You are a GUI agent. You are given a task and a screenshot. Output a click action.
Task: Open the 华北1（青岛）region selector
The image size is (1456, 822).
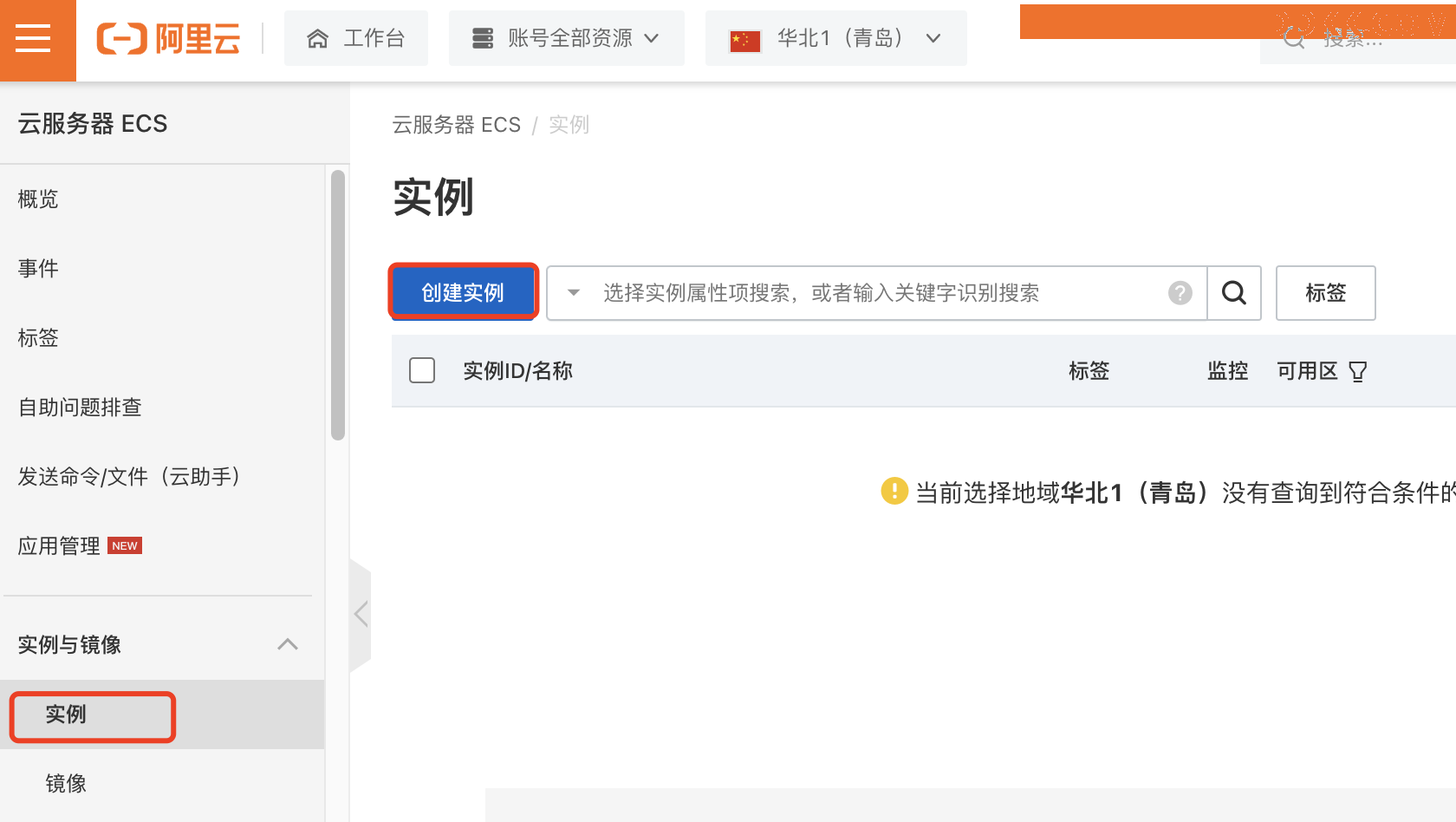(835, 38)
